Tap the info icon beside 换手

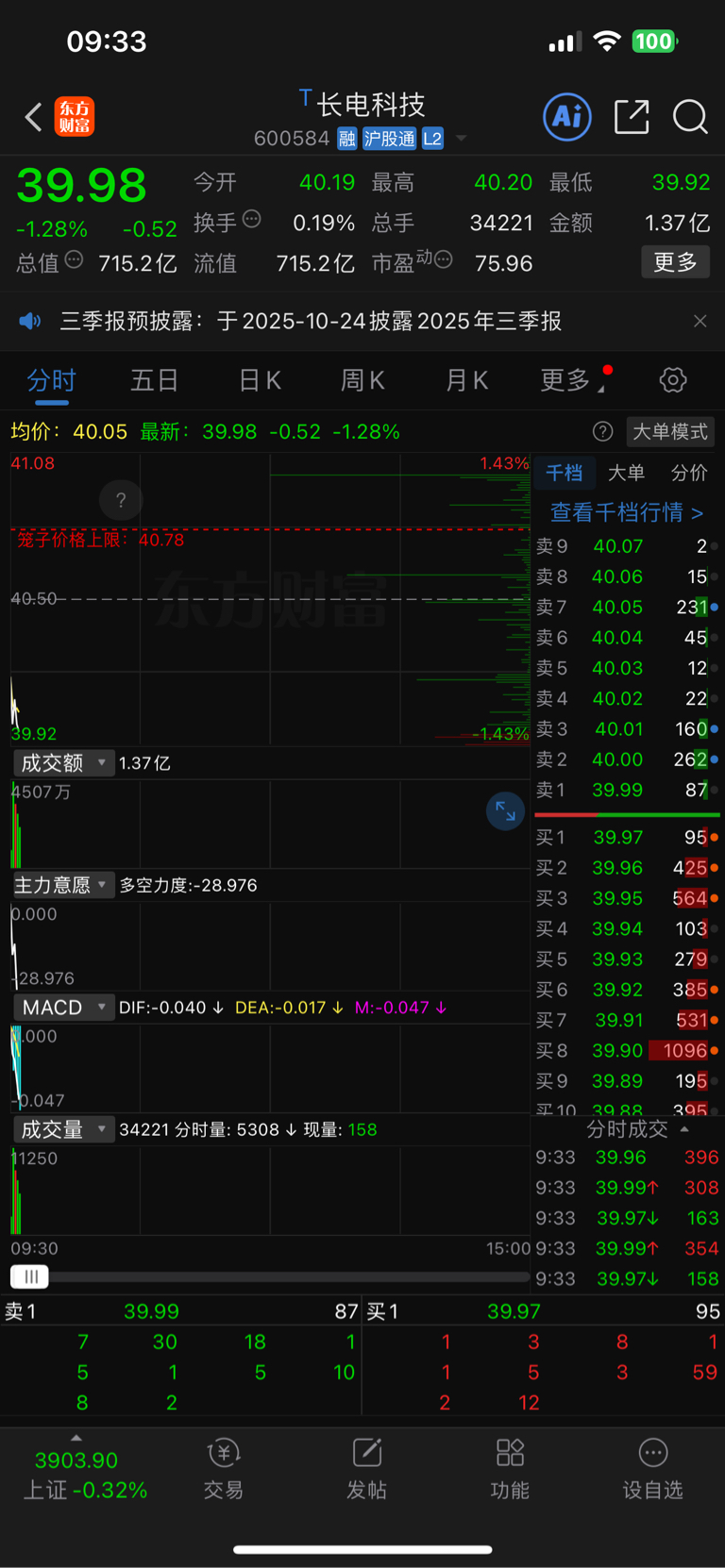pos(251,219)
